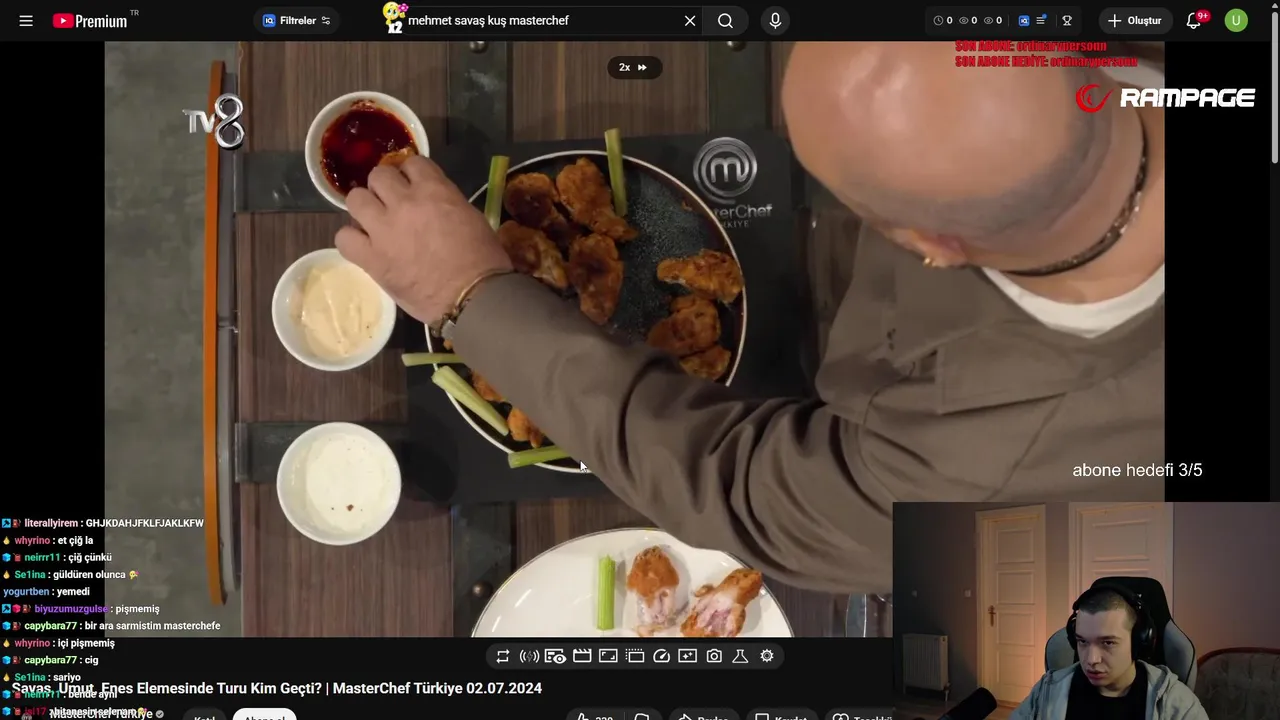Open the experiments flask icon
The width and height of the screenshot is (1280, 720).
[740, 656]
